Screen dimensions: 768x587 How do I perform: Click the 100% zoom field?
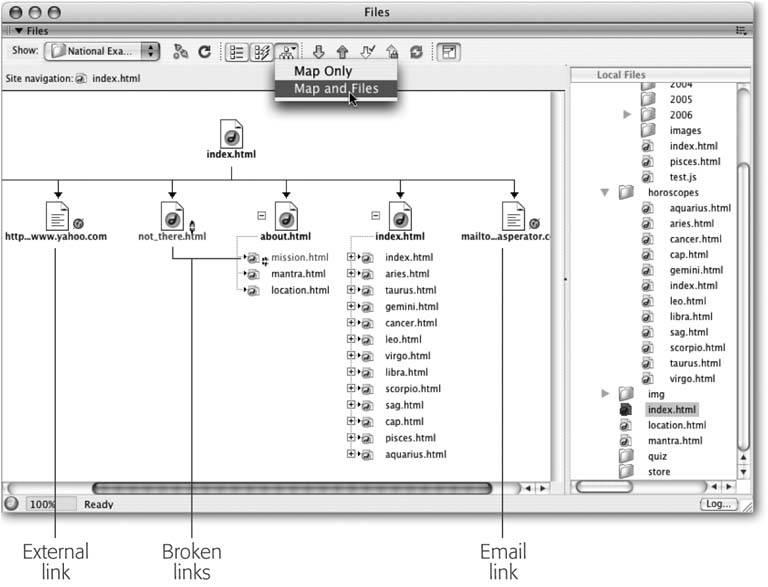pyautogui.click(x=50, y=506)
